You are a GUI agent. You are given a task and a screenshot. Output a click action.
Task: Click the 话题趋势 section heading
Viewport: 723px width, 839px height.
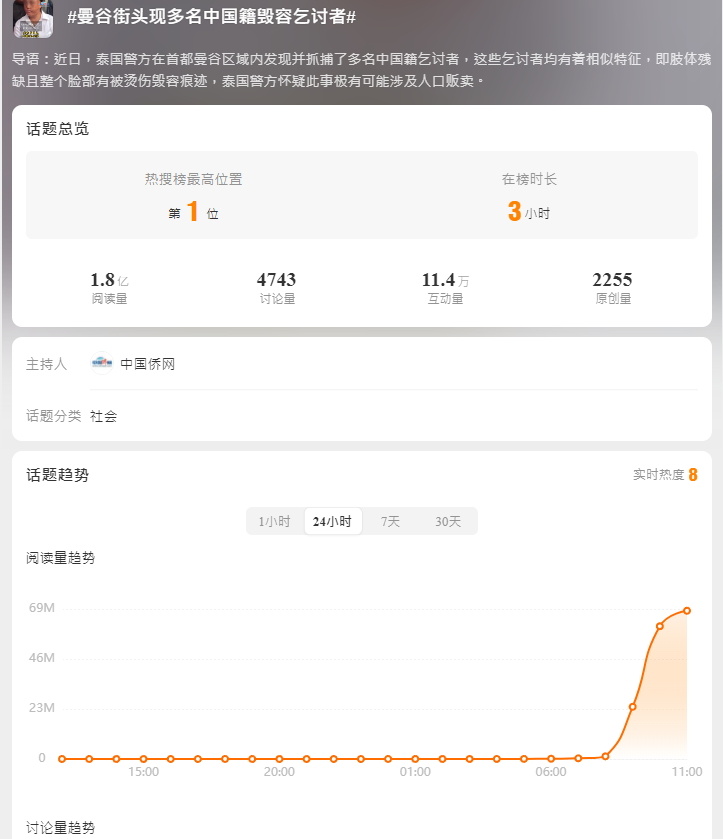tap(57, 475)
